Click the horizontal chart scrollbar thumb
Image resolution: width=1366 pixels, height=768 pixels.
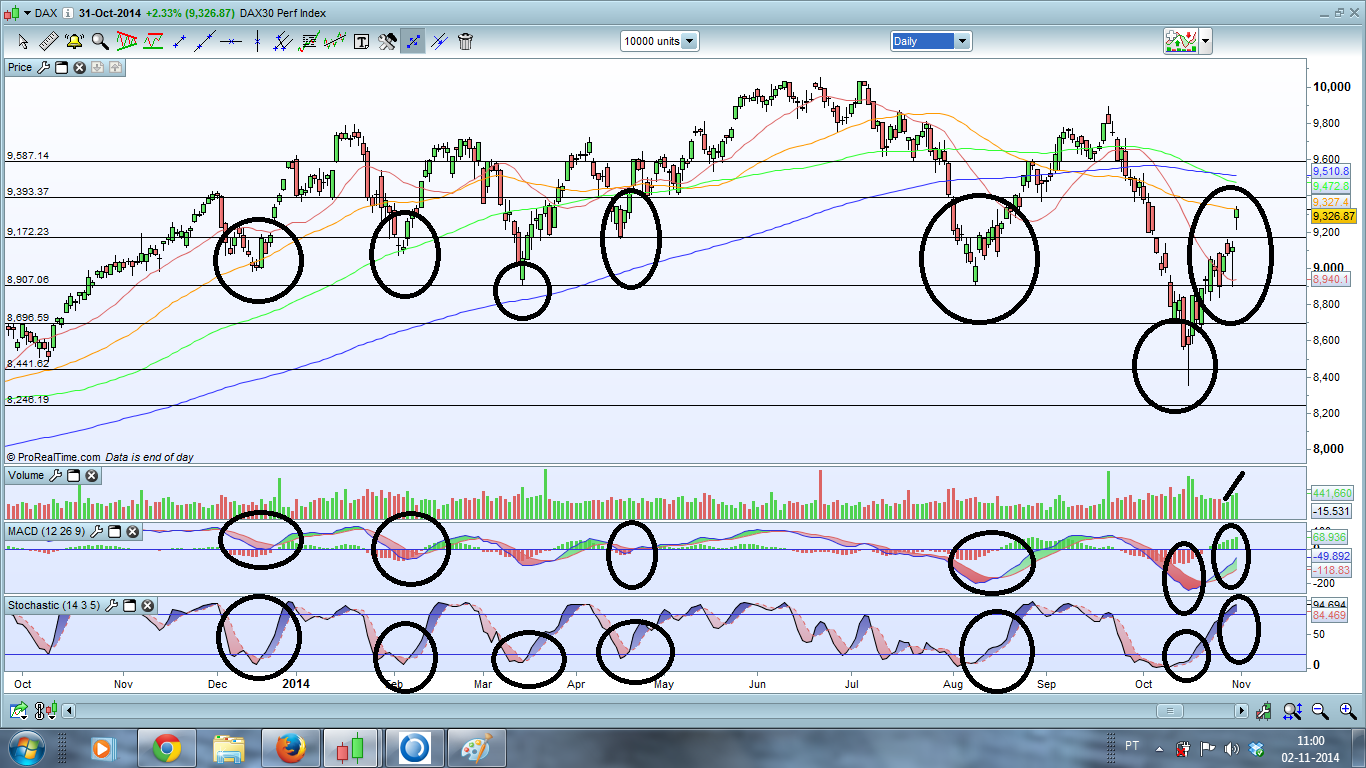[x=1169, y=711]
